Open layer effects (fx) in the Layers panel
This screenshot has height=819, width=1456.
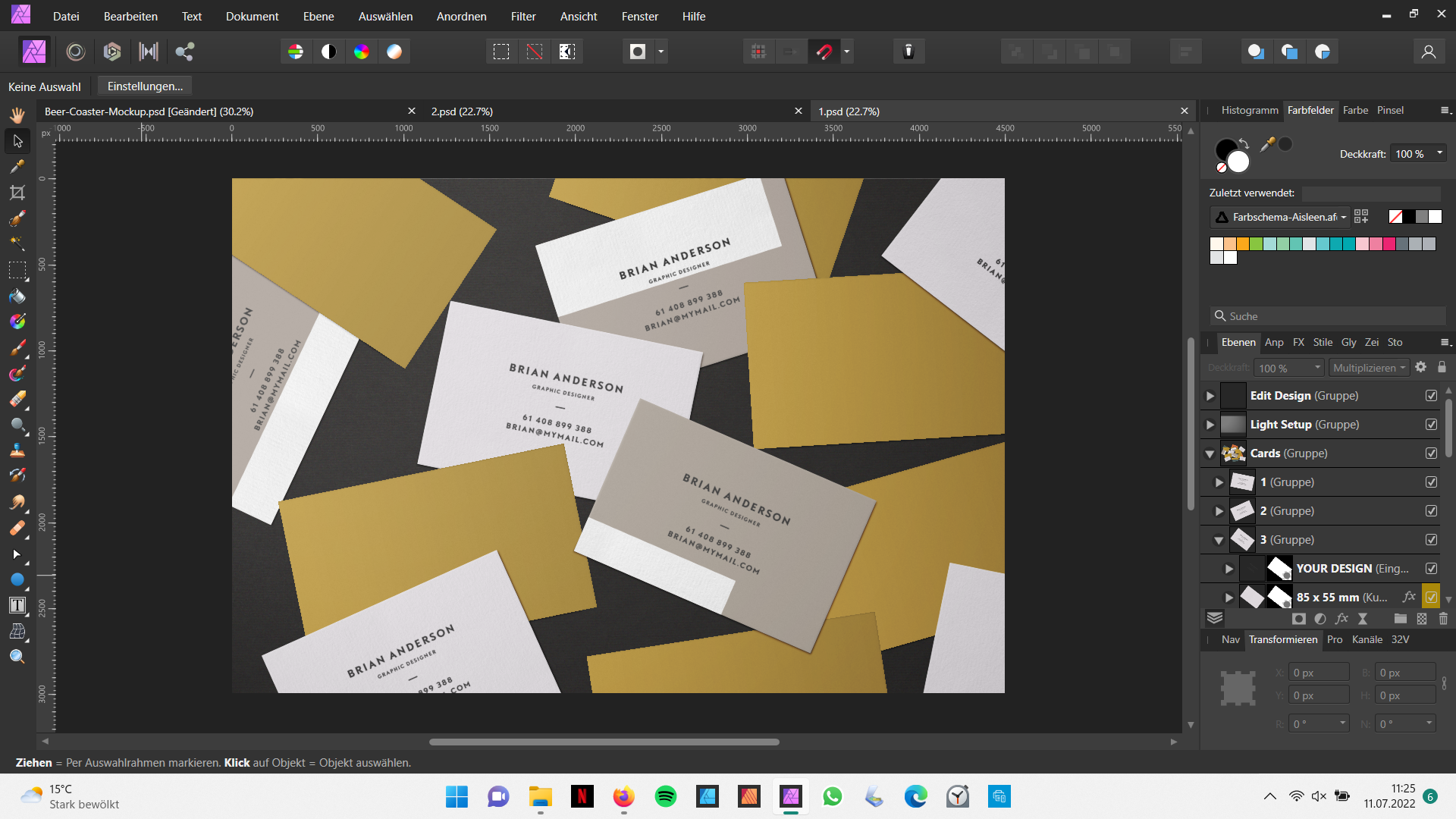(x=1342, y=619)
